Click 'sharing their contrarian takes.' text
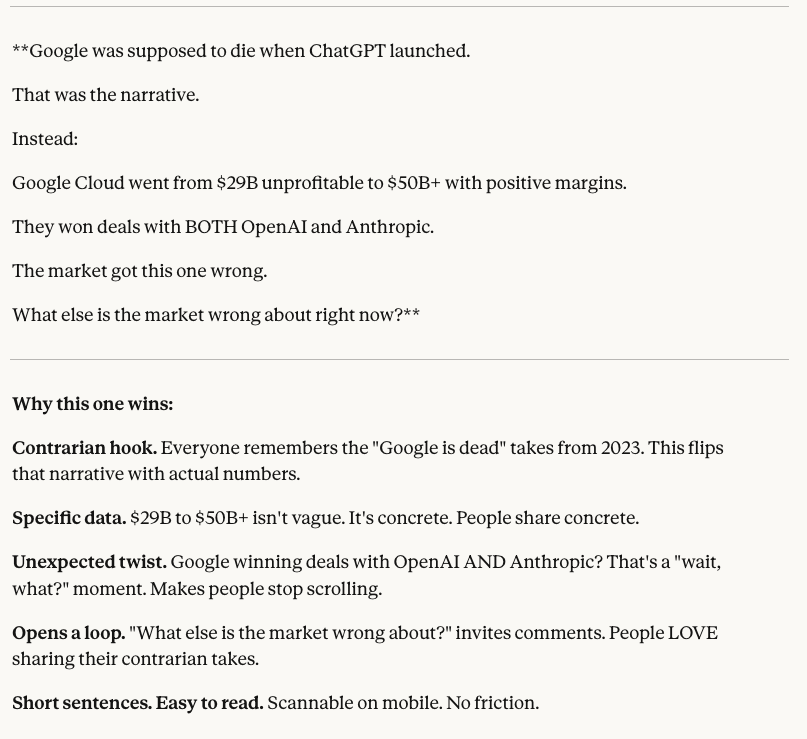This screenshot has width=807, height=739. coord(135,659)
